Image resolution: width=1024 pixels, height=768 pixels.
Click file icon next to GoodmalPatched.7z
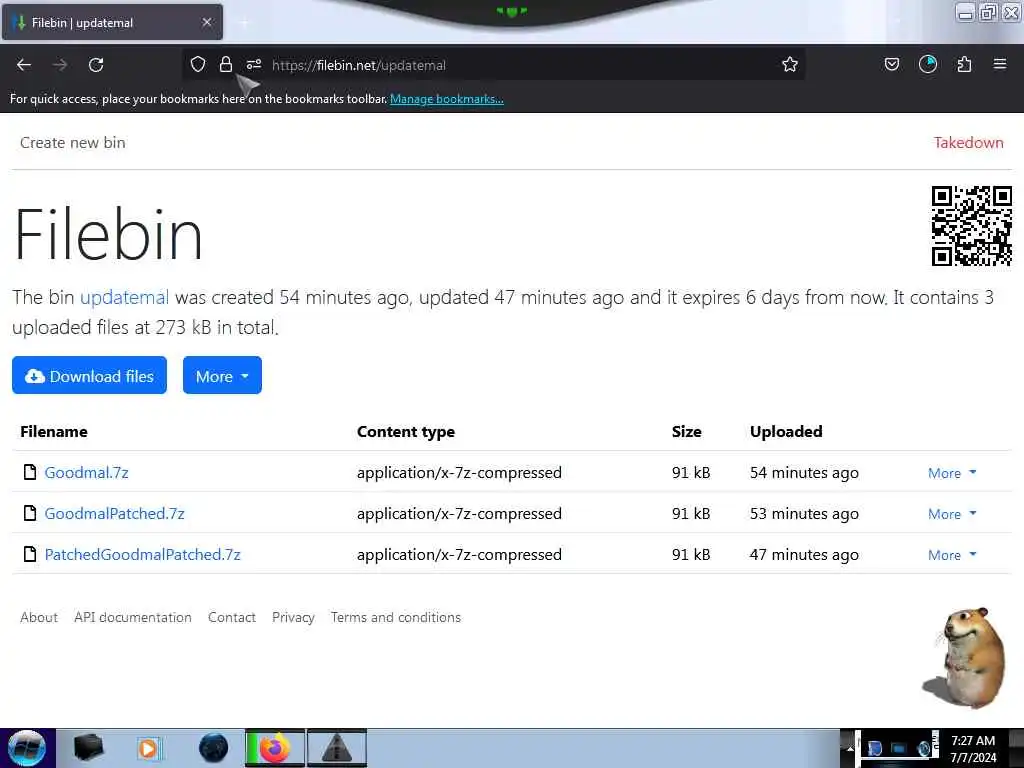[x=29, y=513]
